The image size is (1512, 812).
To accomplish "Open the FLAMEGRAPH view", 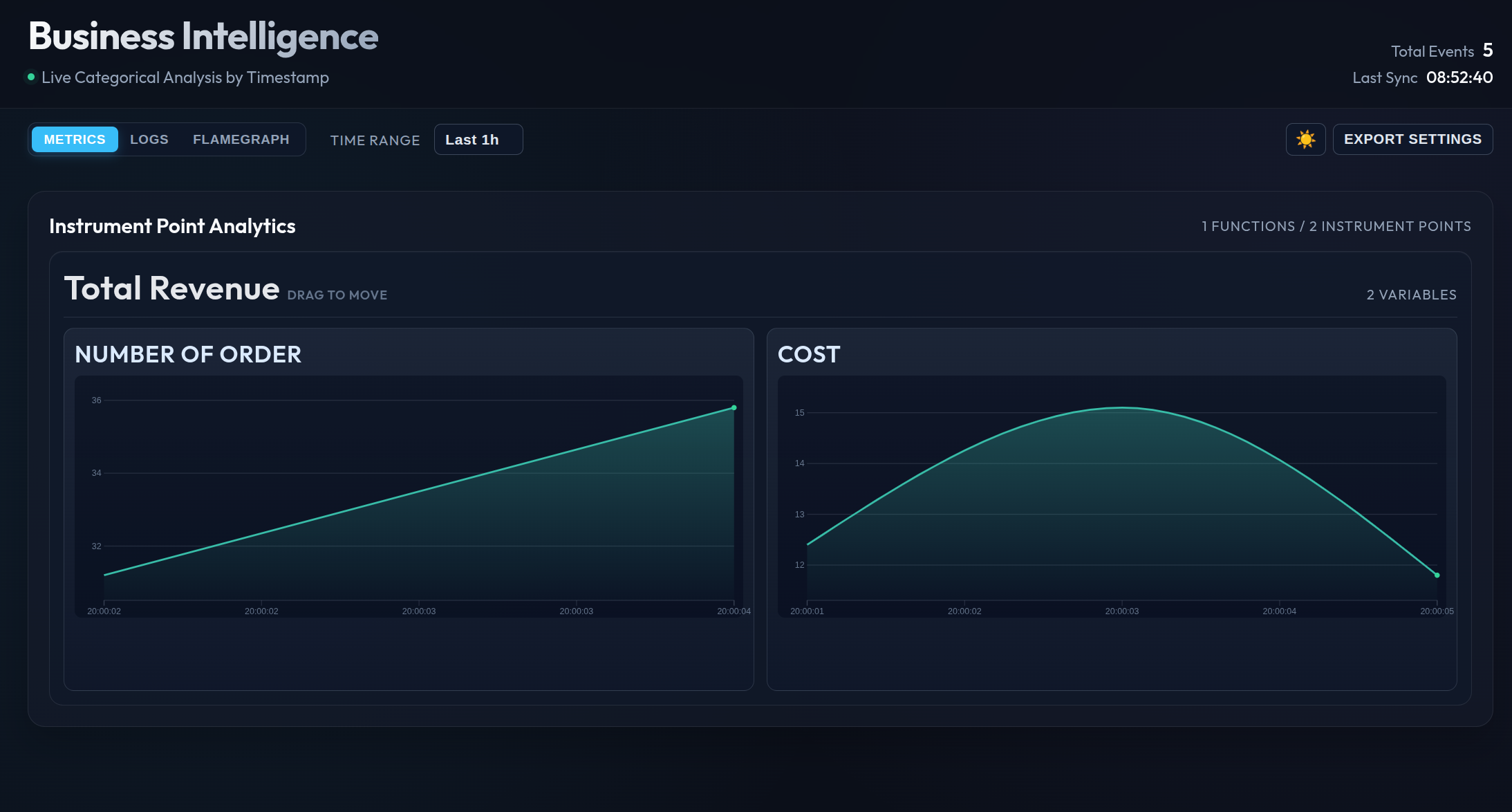I will click(241, 139).
